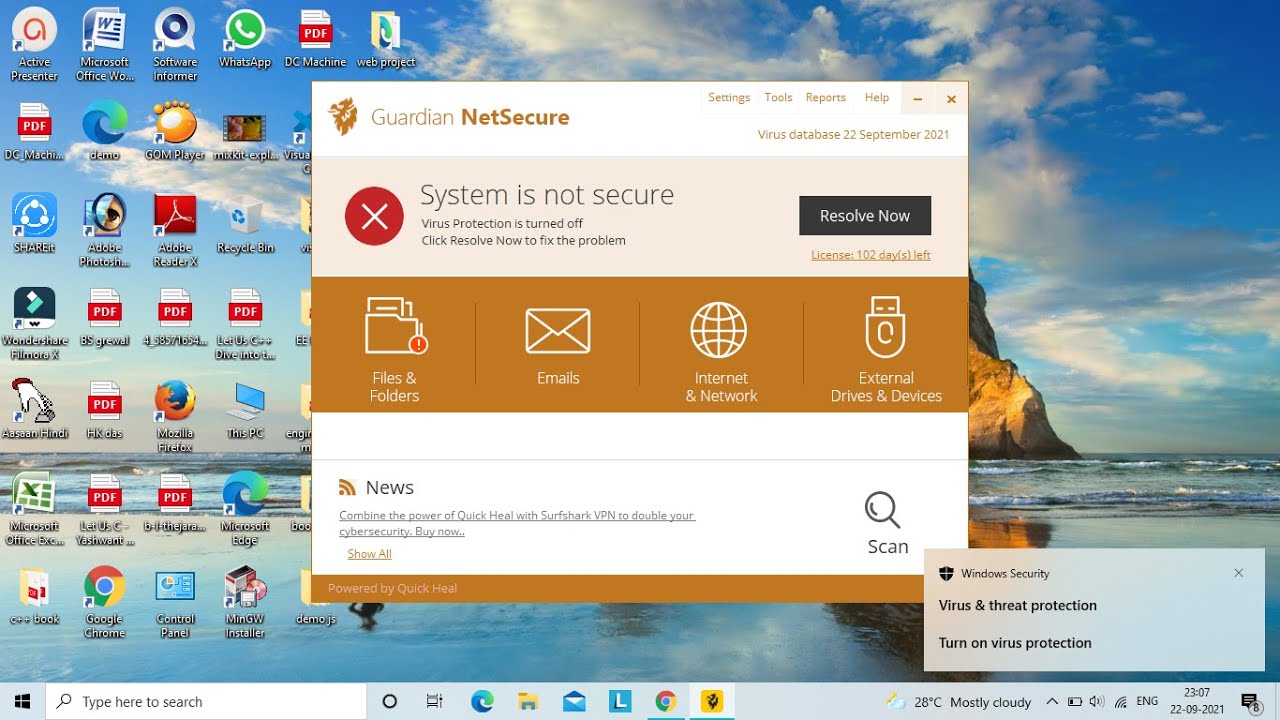Open Microsoft Edge desktop shortcut
The image size is (1280, 720).
[245, 509]
